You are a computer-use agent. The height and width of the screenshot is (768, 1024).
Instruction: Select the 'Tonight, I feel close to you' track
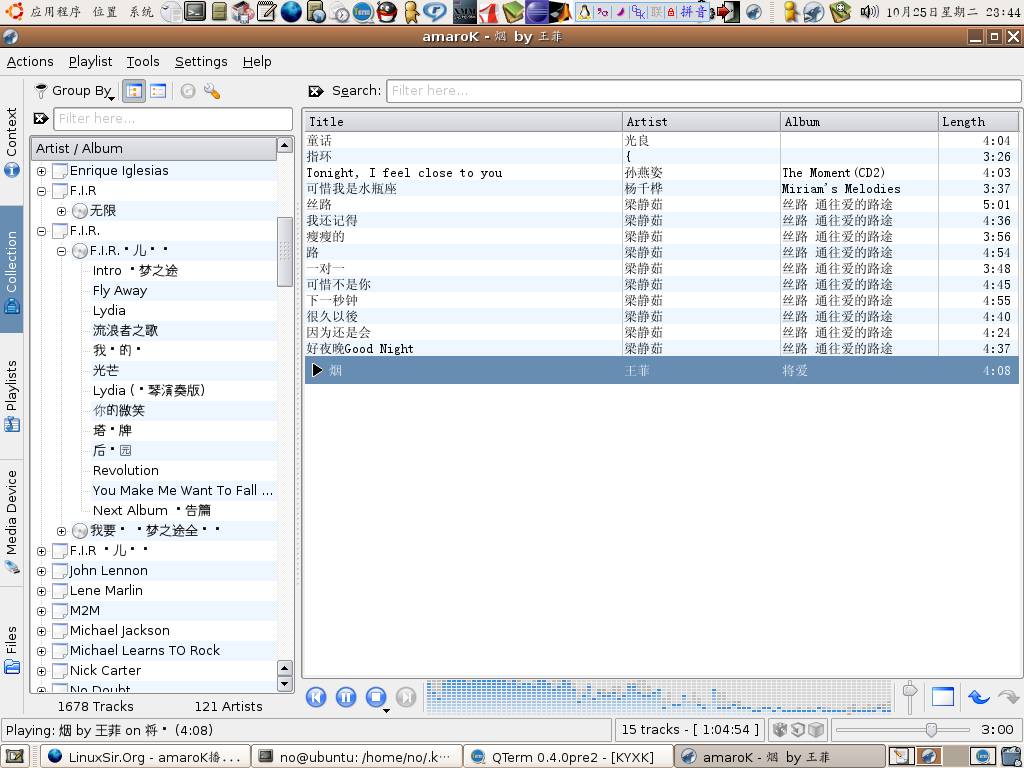(x=661, y=172)
